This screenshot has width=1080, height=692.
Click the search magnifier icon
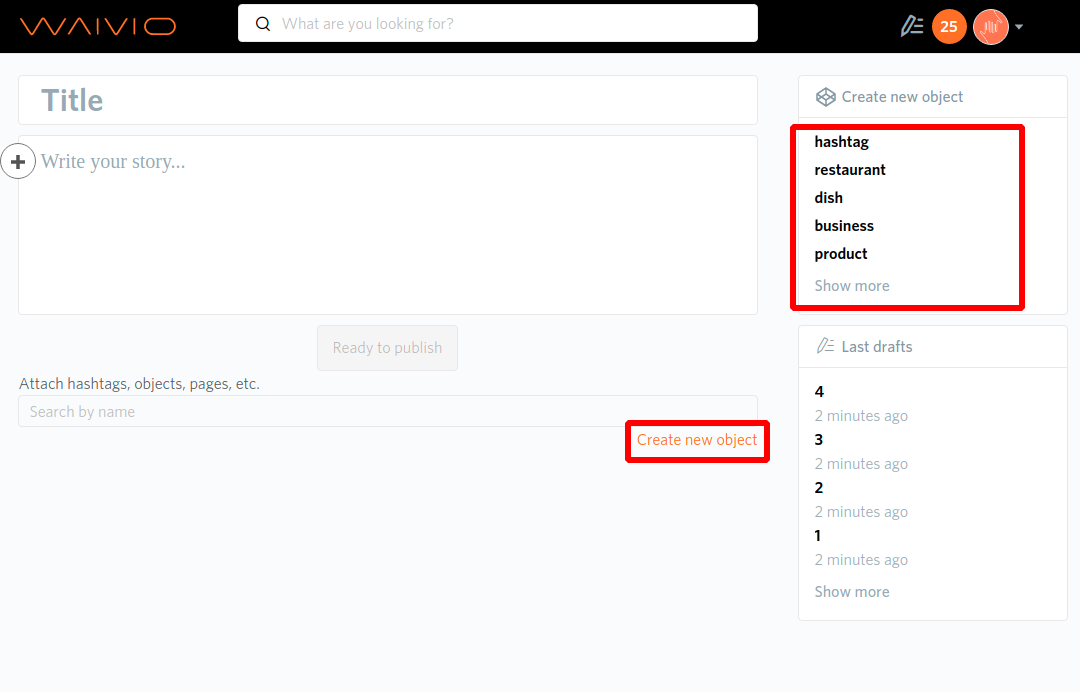point(264,24)
